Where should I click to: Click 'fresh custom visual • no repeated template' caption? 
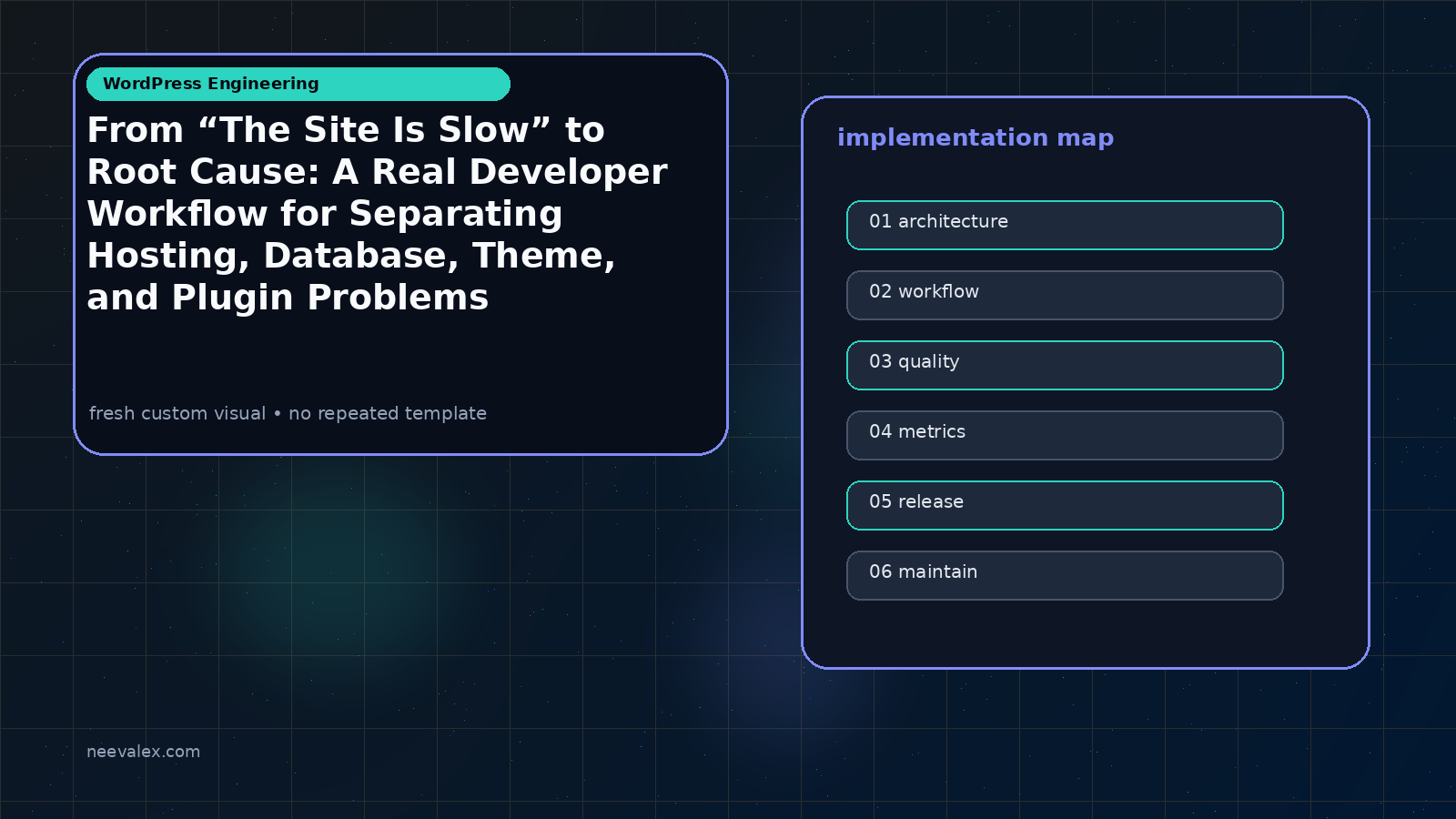click(x=288, y=413)
